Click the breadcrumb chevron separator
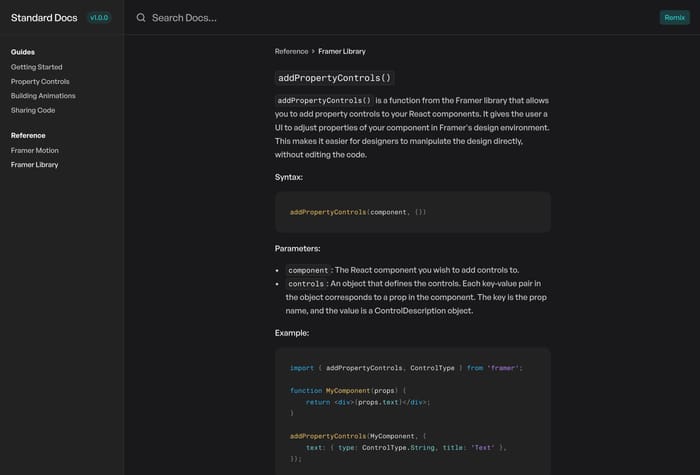 click(x=313, y=51)
